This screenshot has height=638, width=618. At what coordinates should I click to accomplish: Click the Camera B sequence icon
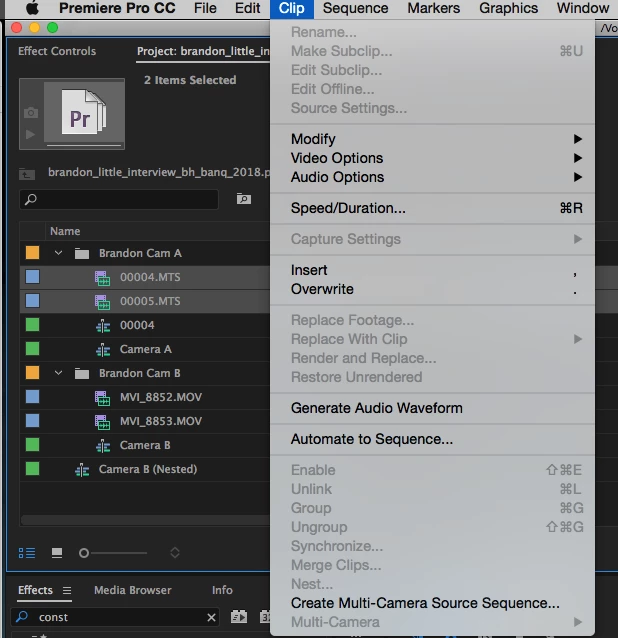103,446
